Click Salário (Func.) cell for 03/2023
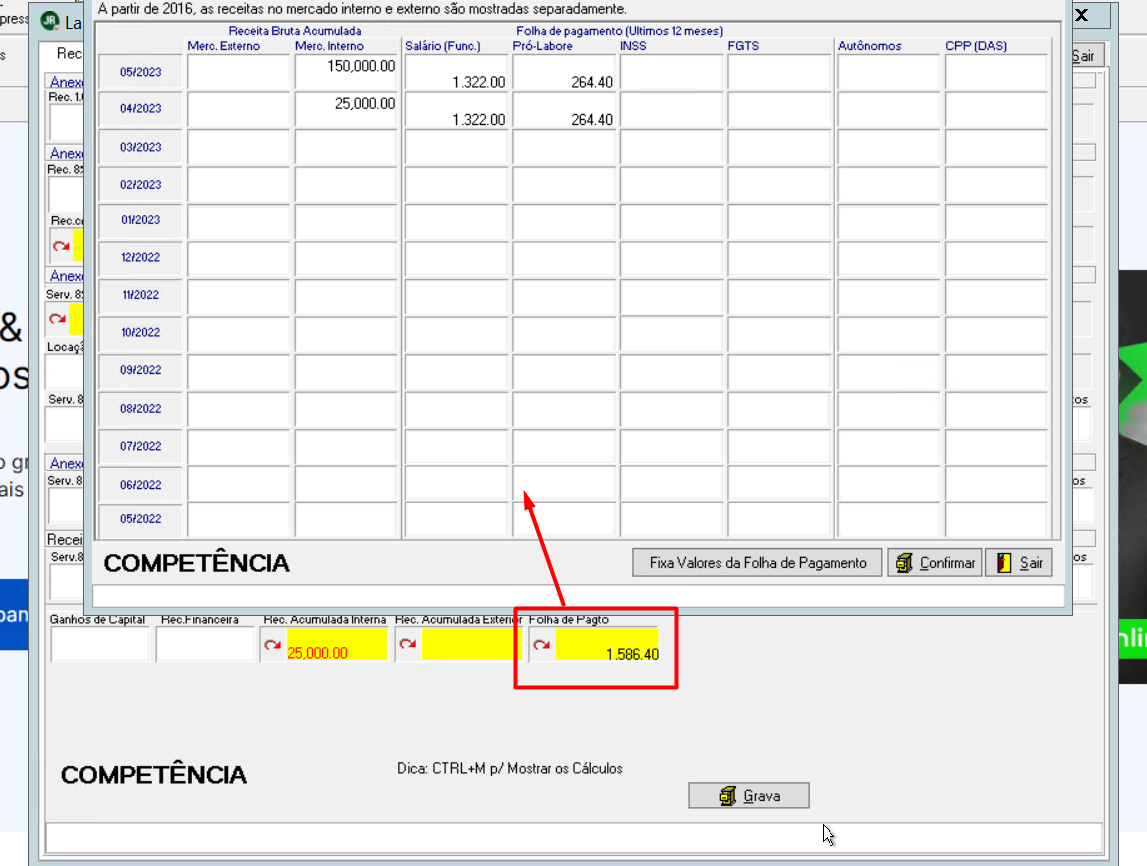 (x=456, y=147)
